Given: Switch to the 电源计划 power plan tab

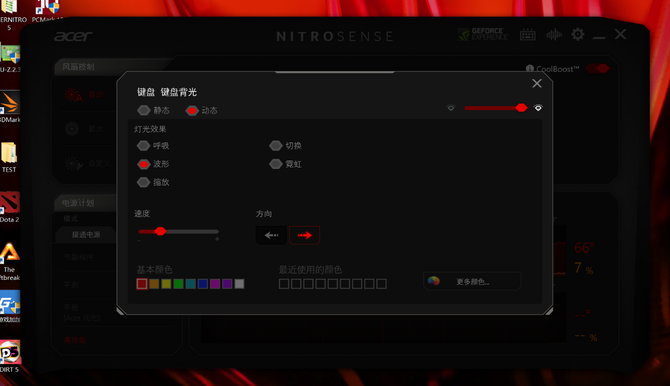Looking at the screenshot, I should [x=78, y=203].
